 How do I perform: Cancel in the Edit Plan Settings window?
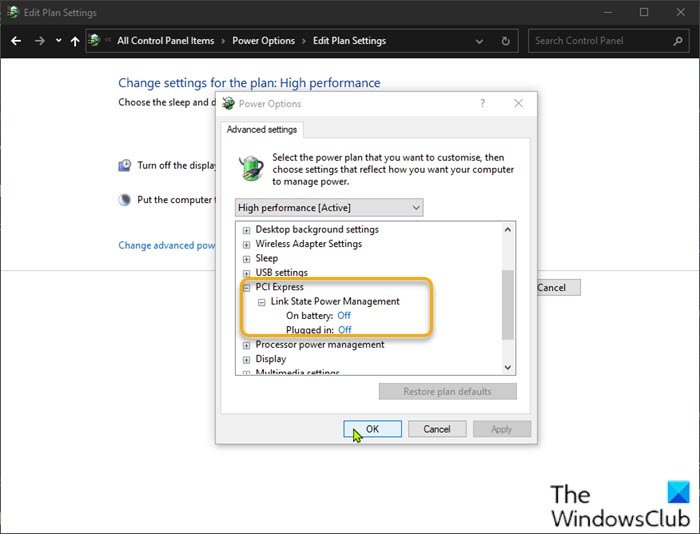tap(558, 288)
